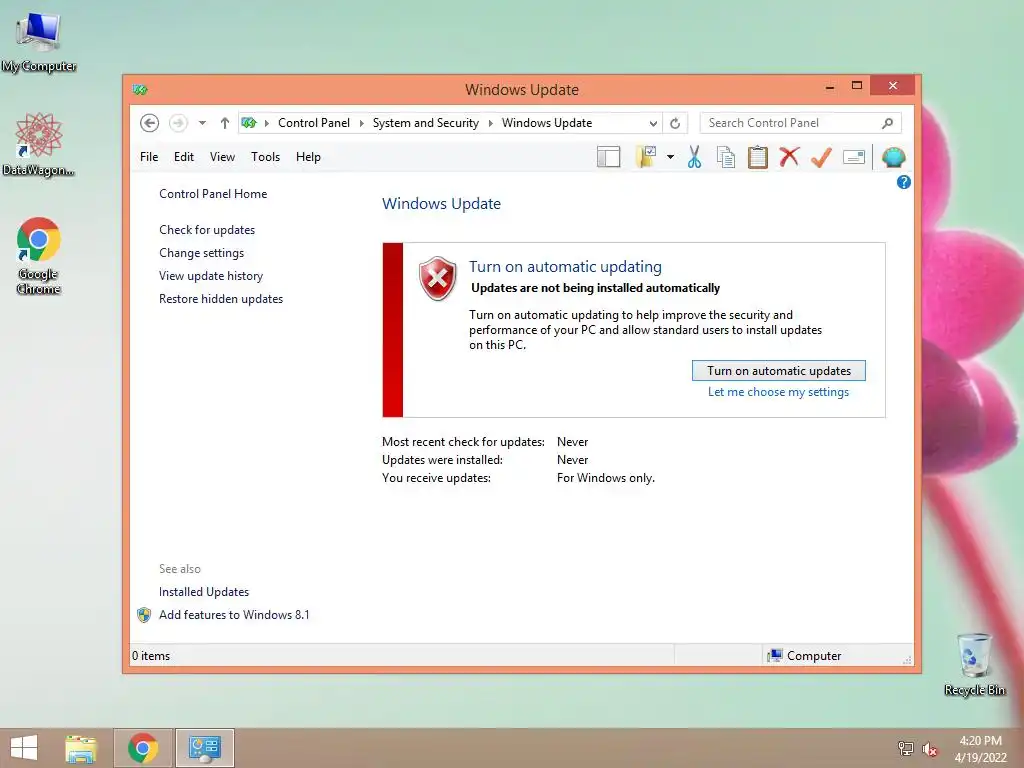Click the Paste clipboard icon
1024x768 pixels.
click(x=758, y=157)
